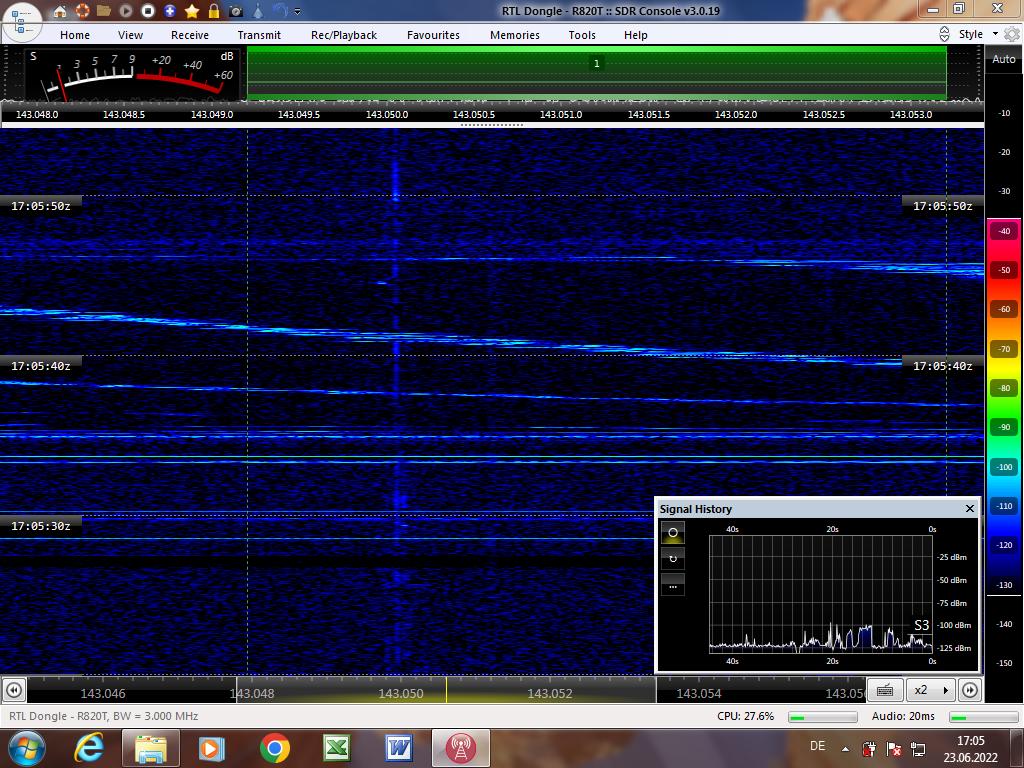This screenshot has height=768, width=1024.
Task: Click the camera screenshot icon
Action: pyautogui.click(x=236, y=11)
